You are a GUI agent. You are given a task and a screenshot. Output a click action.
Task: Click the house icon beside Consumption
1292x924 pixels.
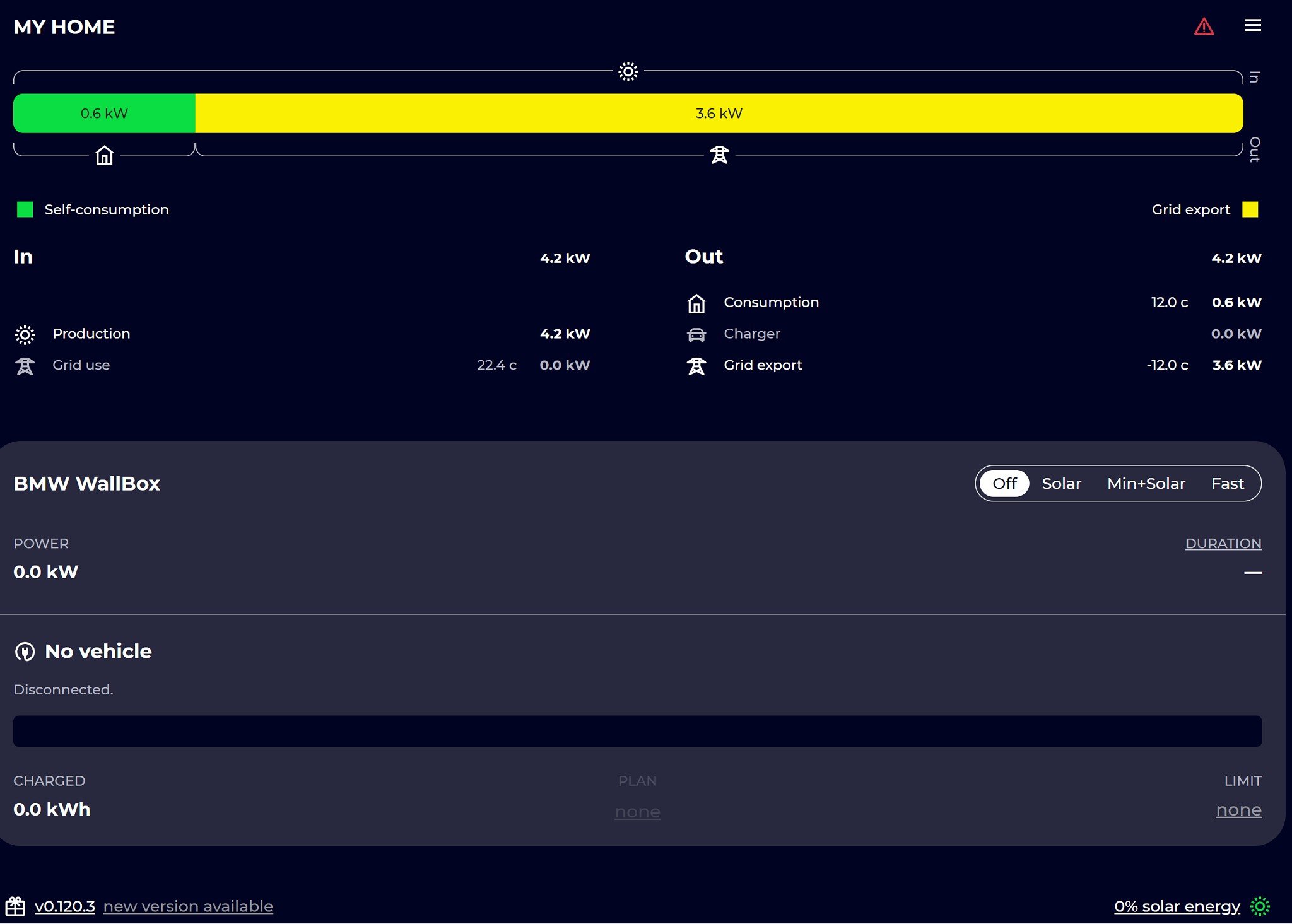pyautogui.click(x=696, y=303)
